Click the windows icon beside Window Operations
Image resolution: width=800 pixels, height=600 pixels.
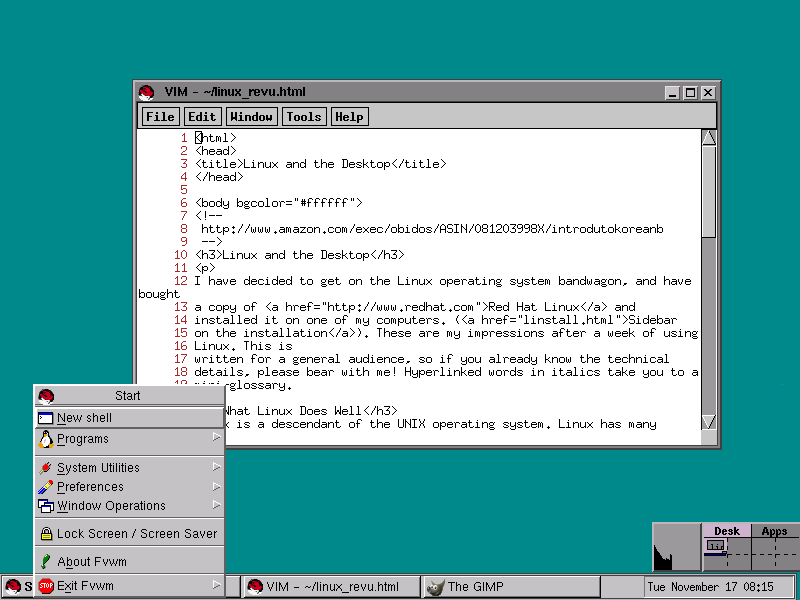(x=46, y=506)
